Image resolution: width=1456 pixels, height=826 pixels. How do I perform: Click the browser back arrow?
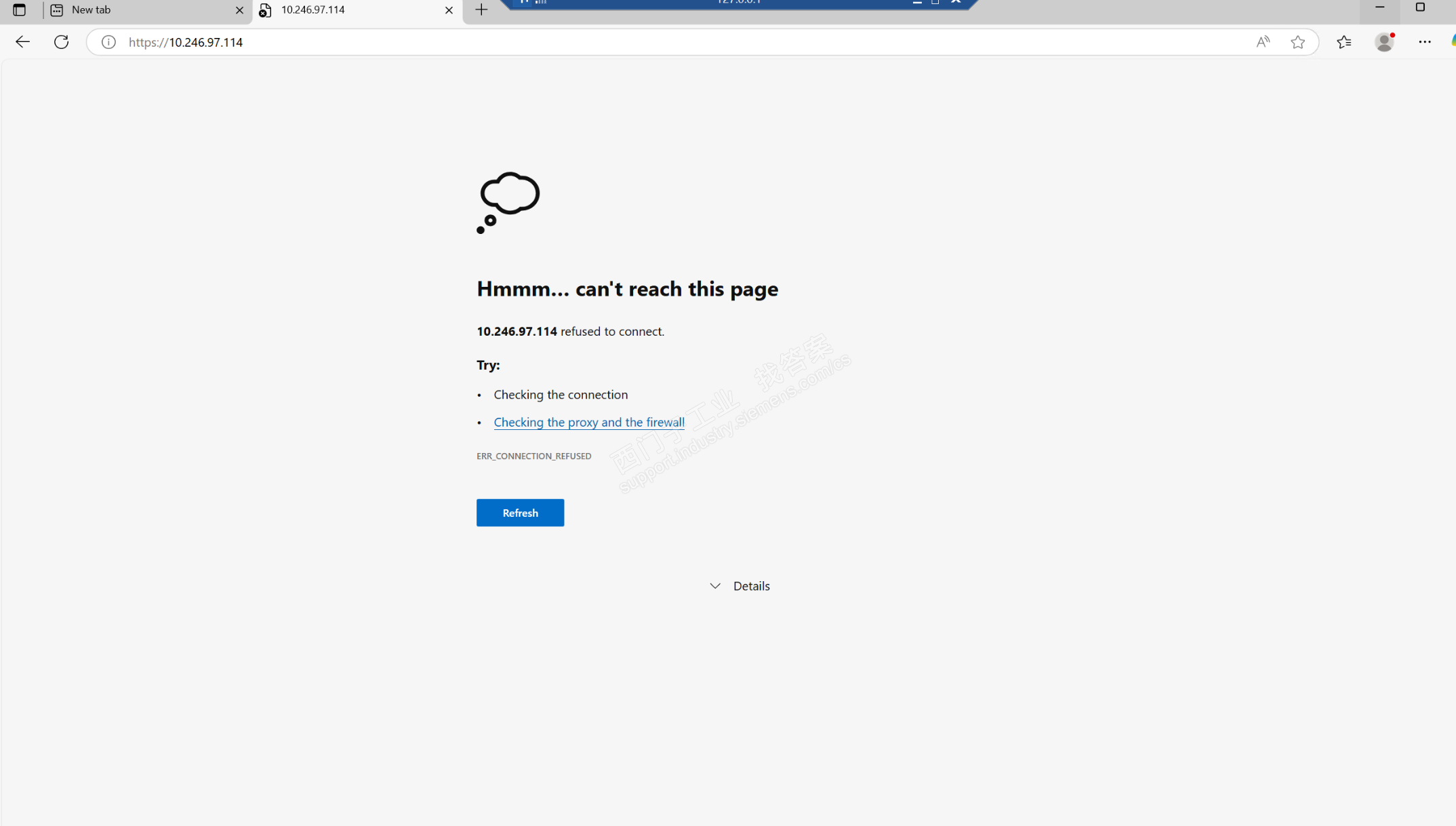pyautogui.click(x=22, y=42)
